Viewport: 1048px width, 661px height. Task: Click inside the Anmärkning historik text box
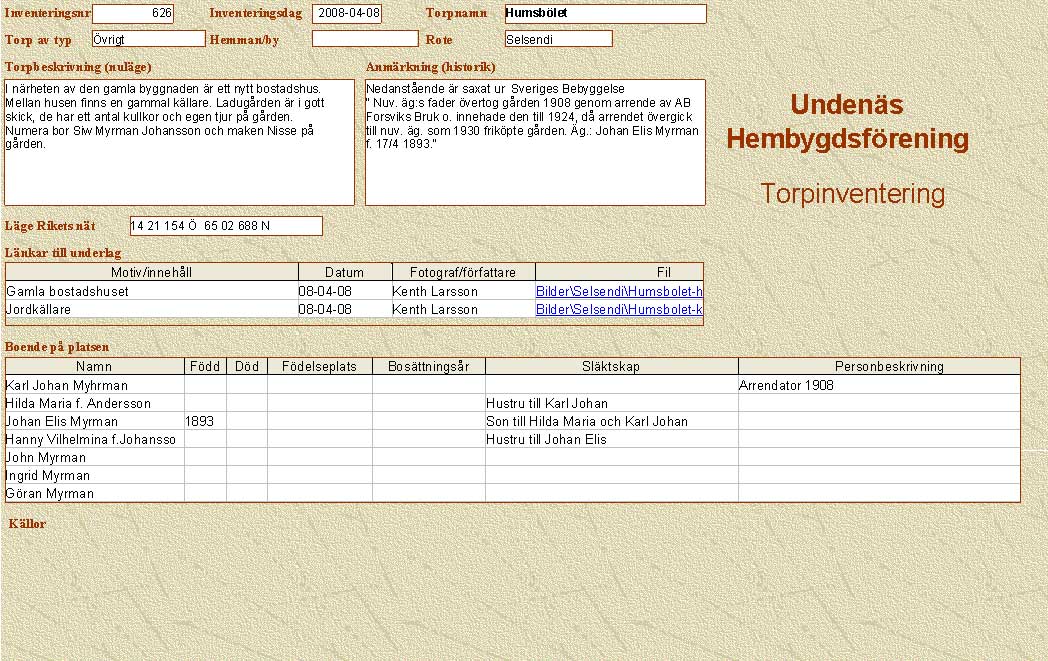pyautogui.click(x=534, y=142)
